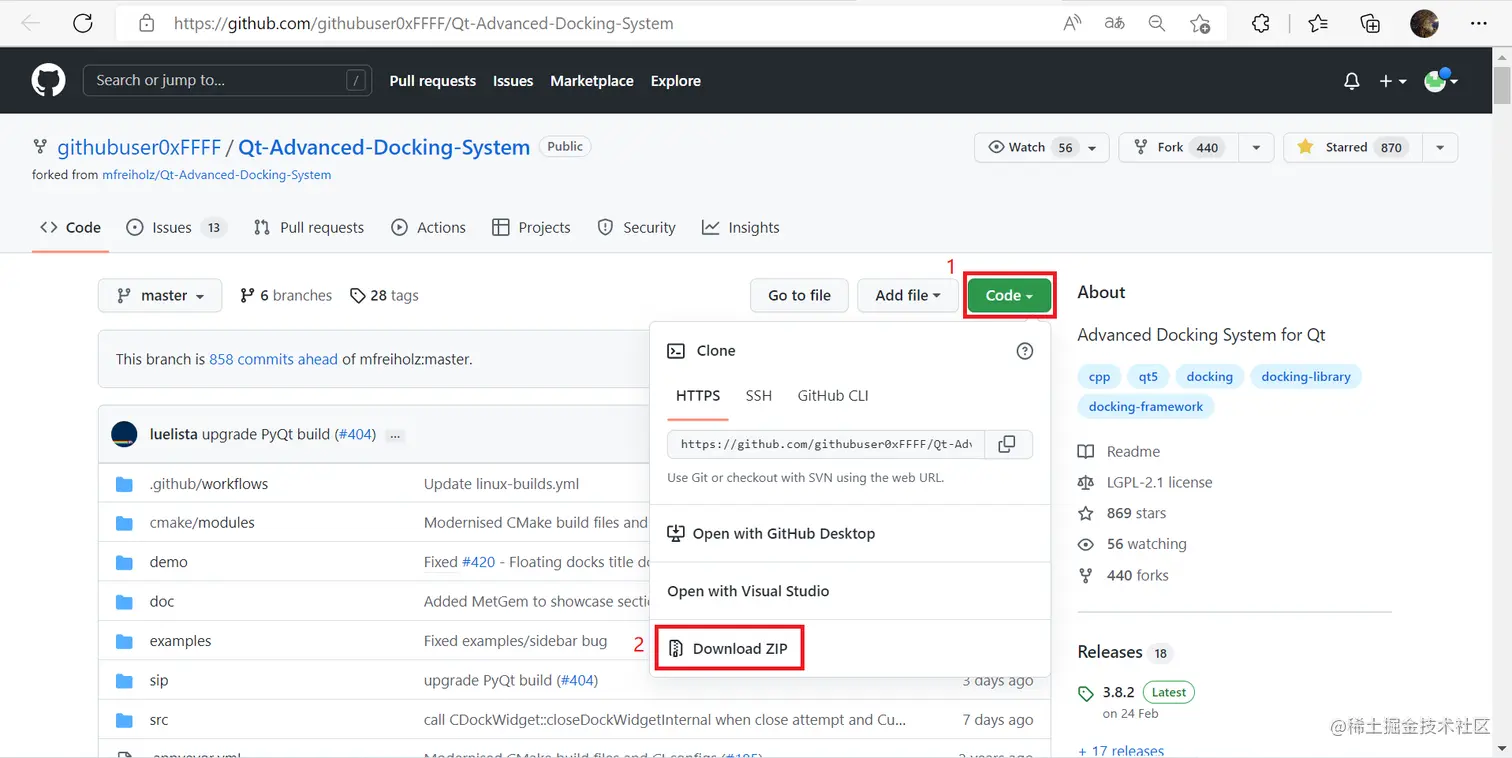Open the read aloud icon in address bar
The height and width of the screenshot is (758, 1512).
tap(1072, 23)
